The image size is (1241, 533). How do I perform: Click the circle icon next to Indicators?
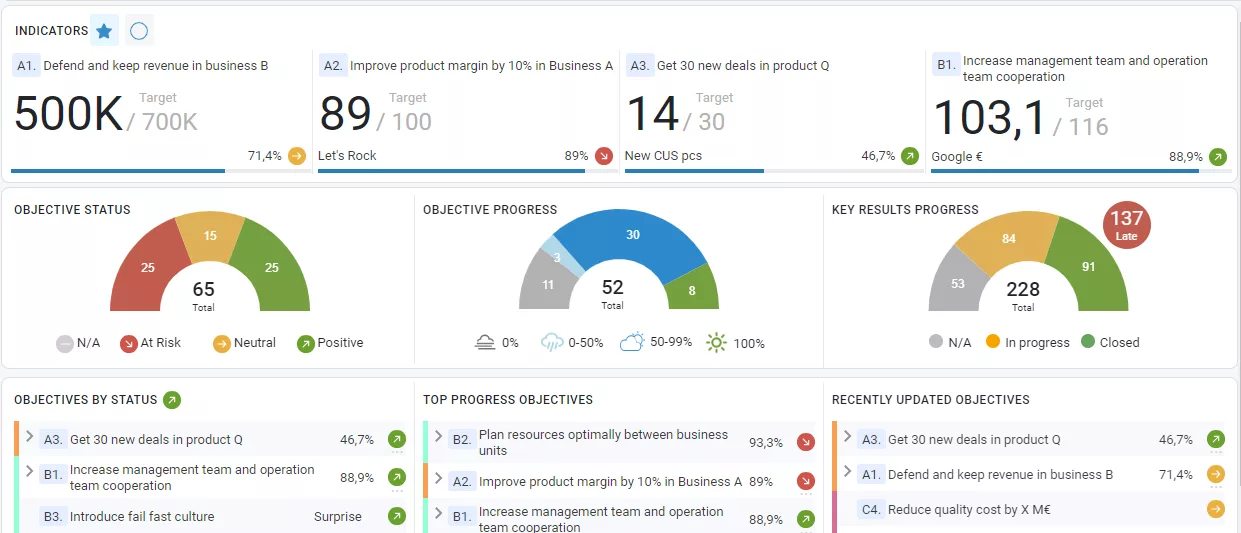pyautogui.click(x=139, y=31)
